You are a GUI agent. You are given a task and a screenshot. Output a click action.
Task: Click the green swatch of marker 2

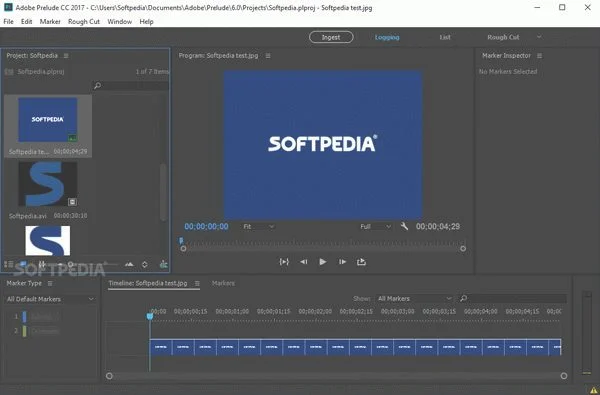pos(24,331)
